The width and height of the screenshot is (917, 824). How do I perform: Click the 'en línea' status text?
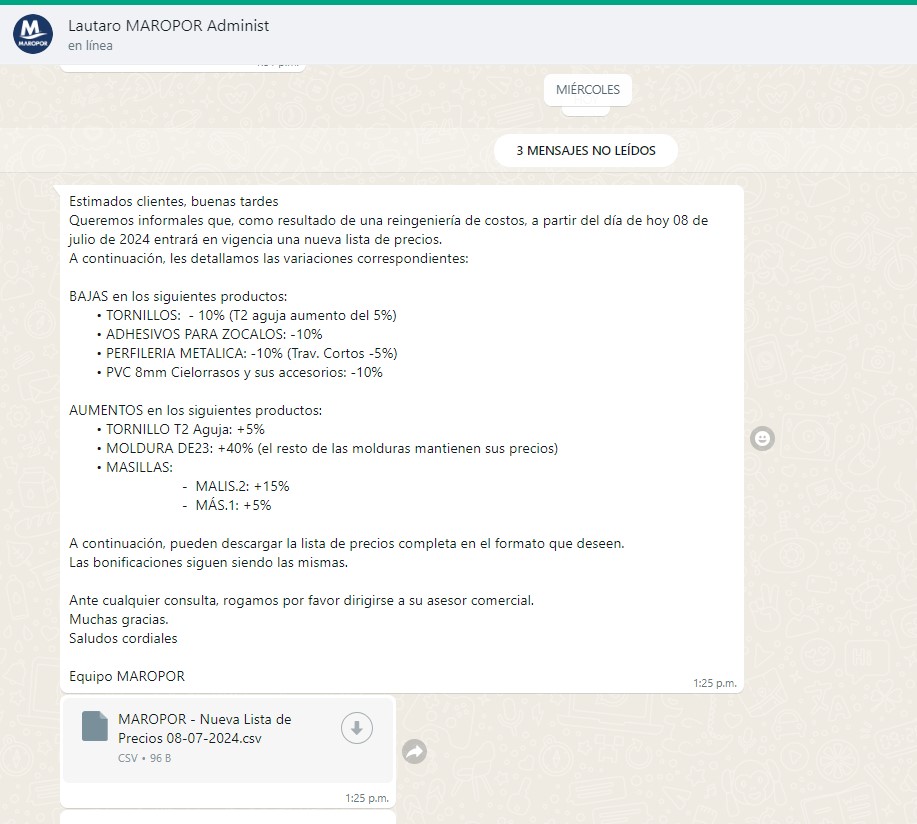click(x=90, y=46)
